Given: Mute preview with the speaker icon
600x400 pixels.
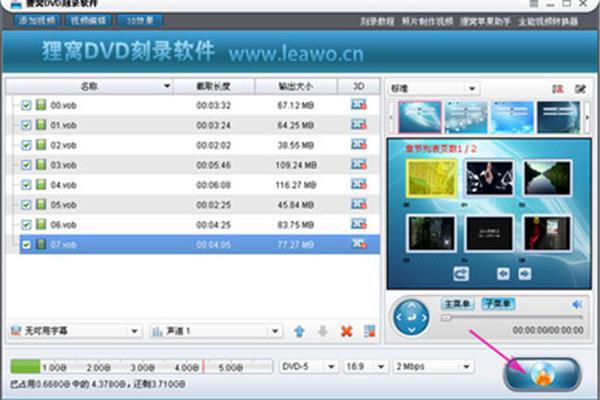Looking at the screenshot, I should [x=577, y=304].
